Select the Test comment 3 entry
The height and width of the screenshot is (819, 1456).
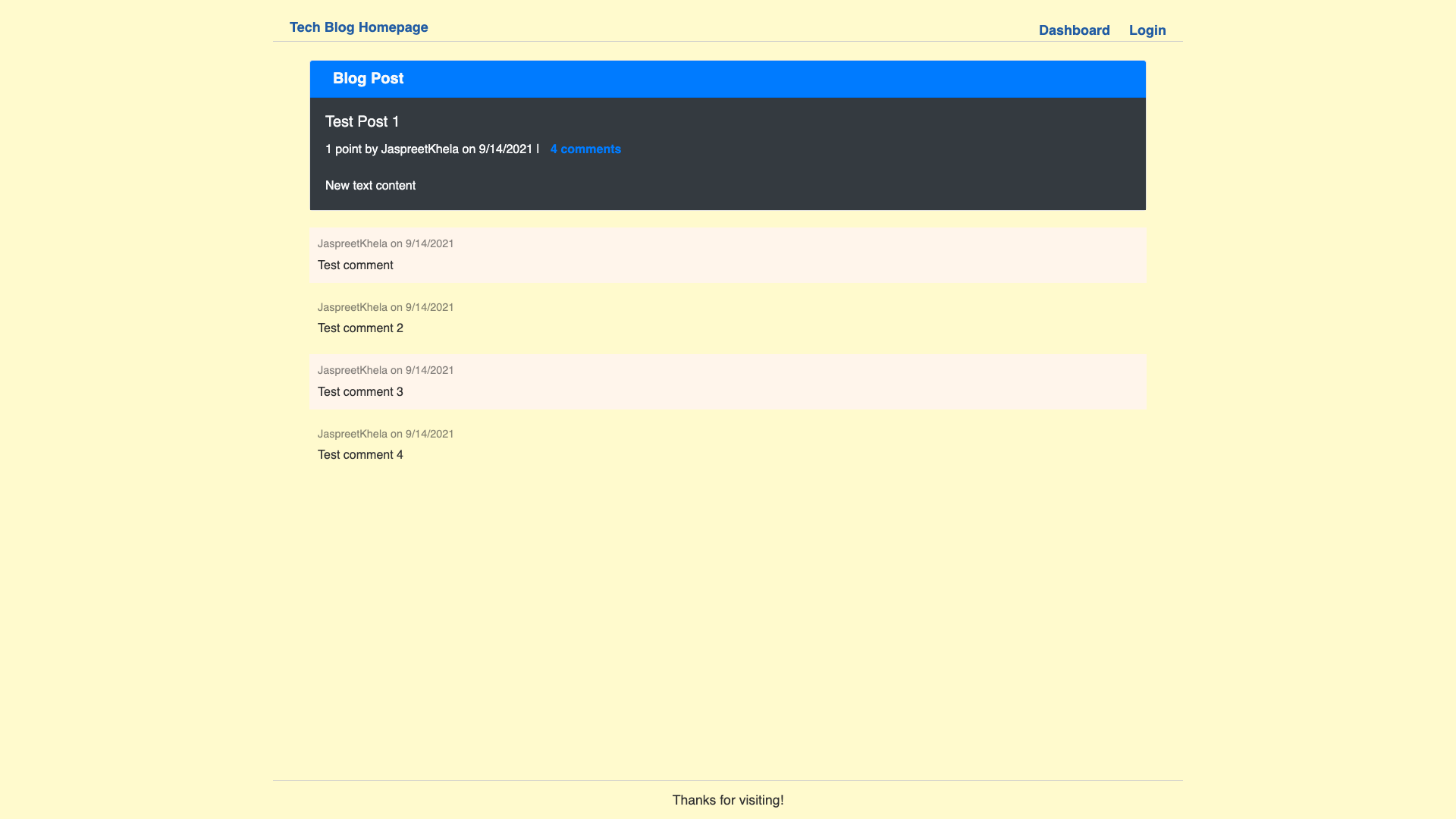(x=360, y=391)
